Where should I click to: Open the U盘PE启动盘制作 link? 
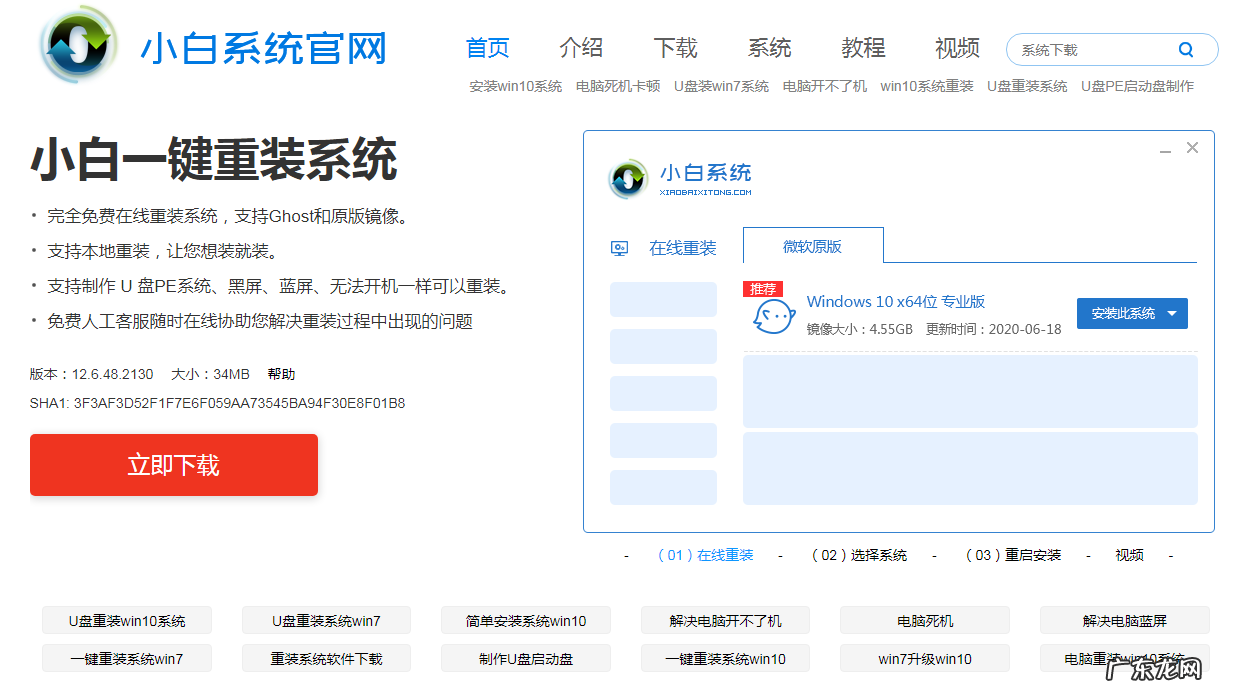coord(1137,85)
